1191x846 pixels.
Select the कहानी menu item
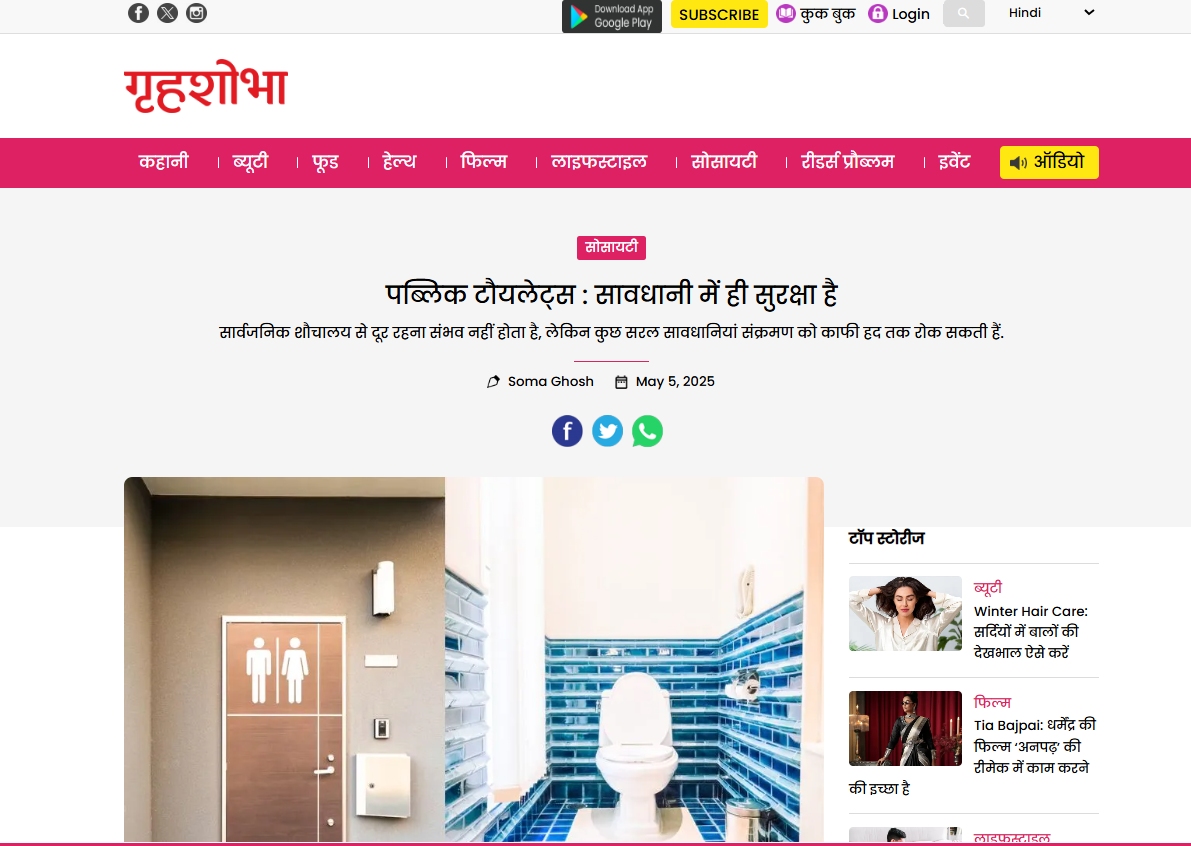coord(163,162)
